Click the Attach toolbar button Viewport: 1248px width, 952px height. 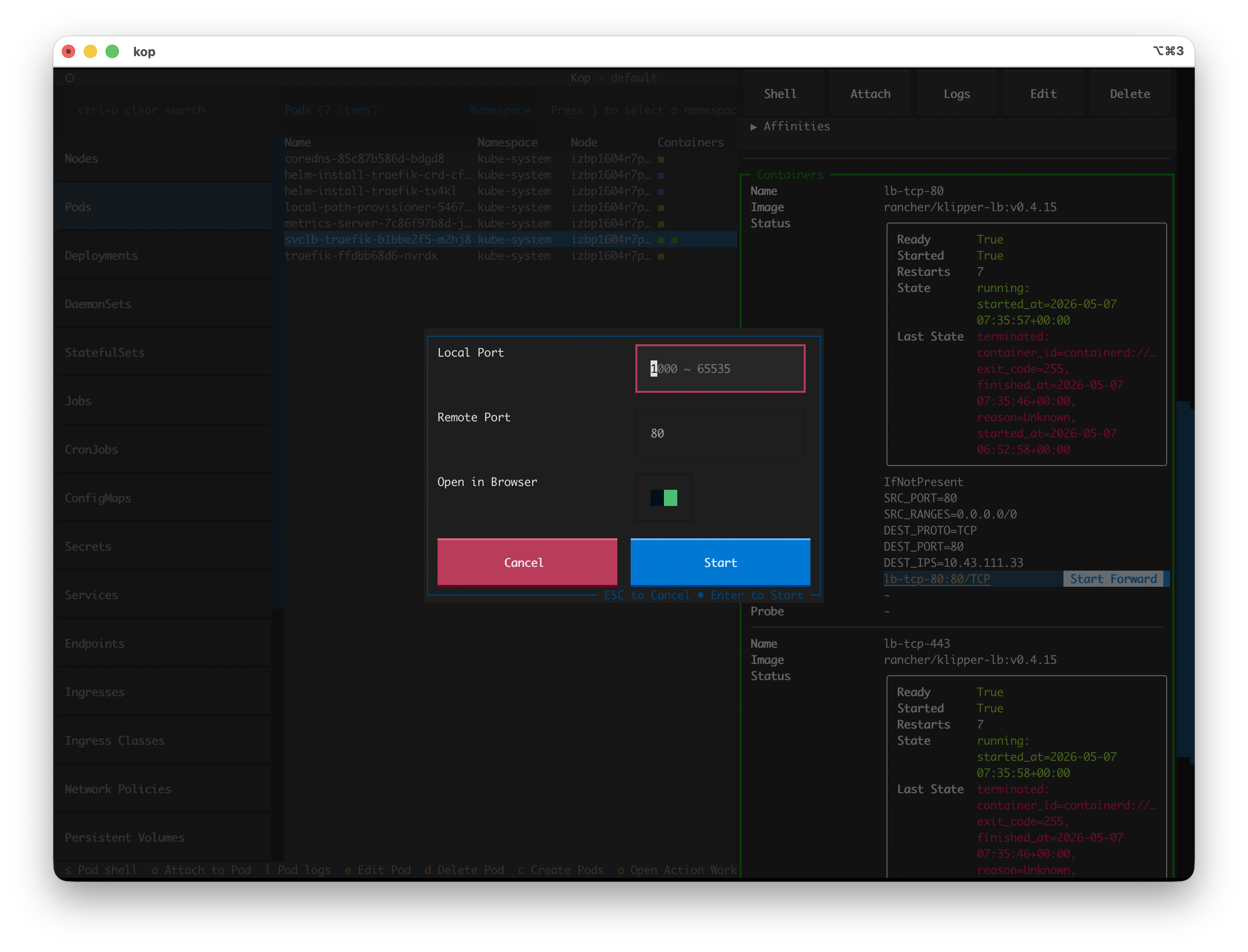pos(870,94)
